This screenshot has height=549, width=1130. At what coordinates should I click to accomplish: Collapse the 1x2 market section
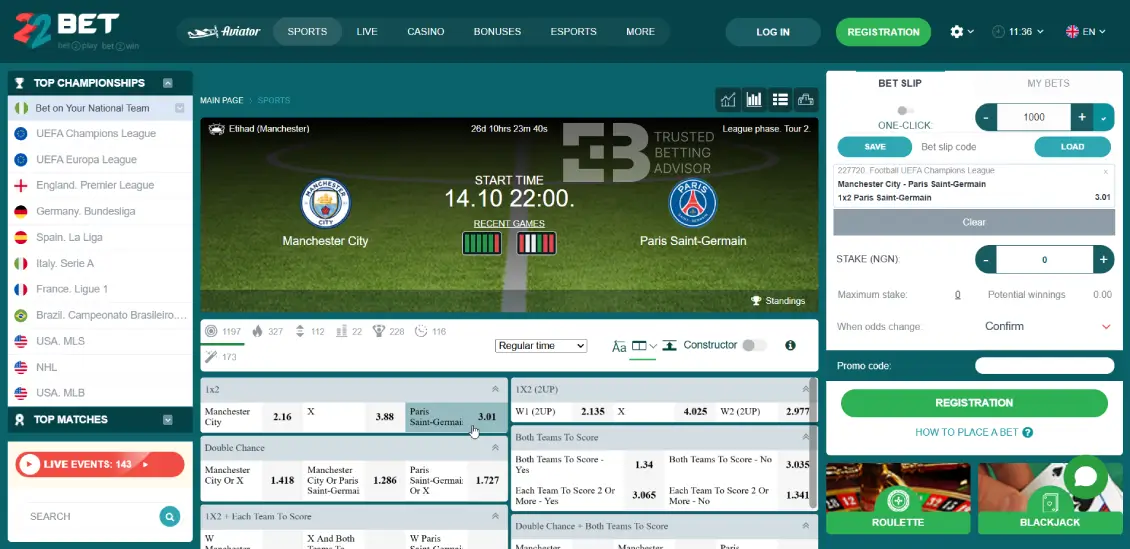tap(495, 389)
